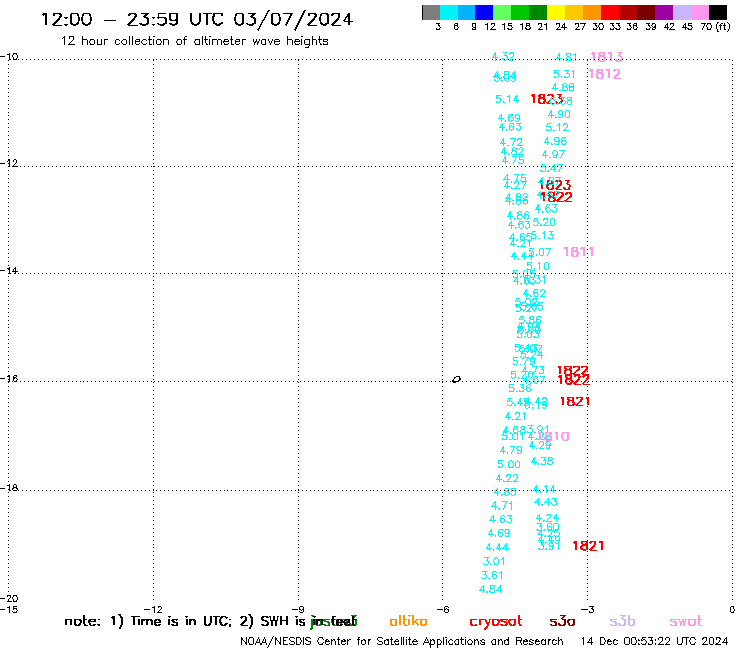
Task: Click 'NOAA/NESDIS Center for Satellite Applications and Research'
Action: pos(402,642)
